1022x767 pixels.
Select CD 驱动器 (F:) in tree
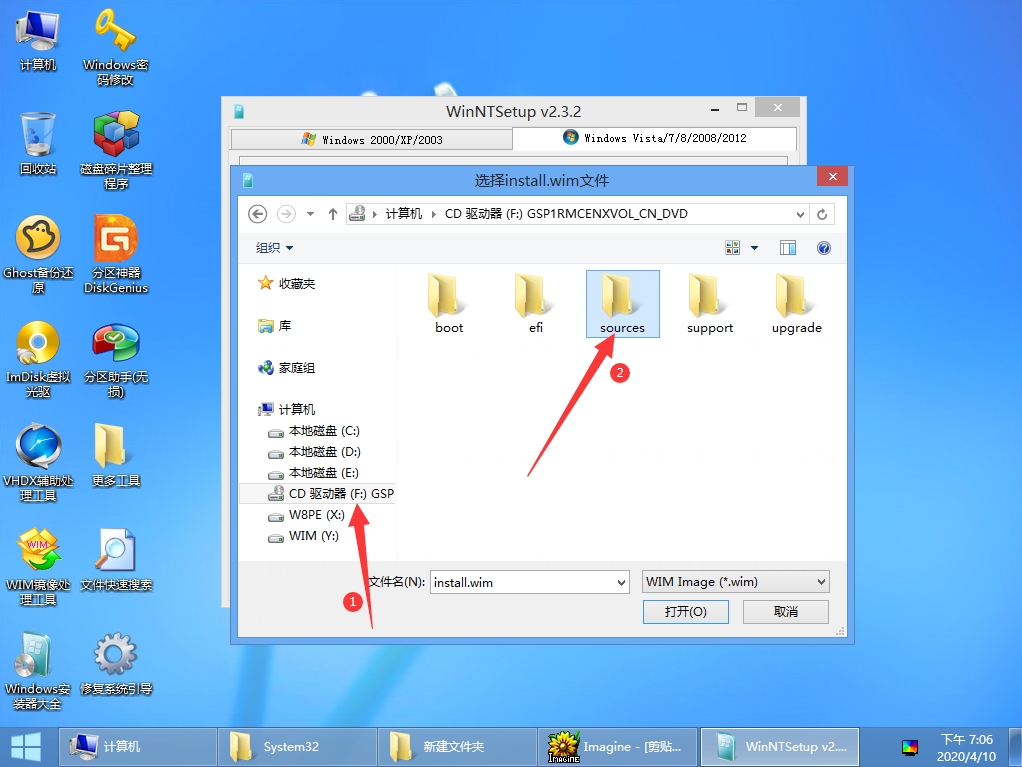332,494
